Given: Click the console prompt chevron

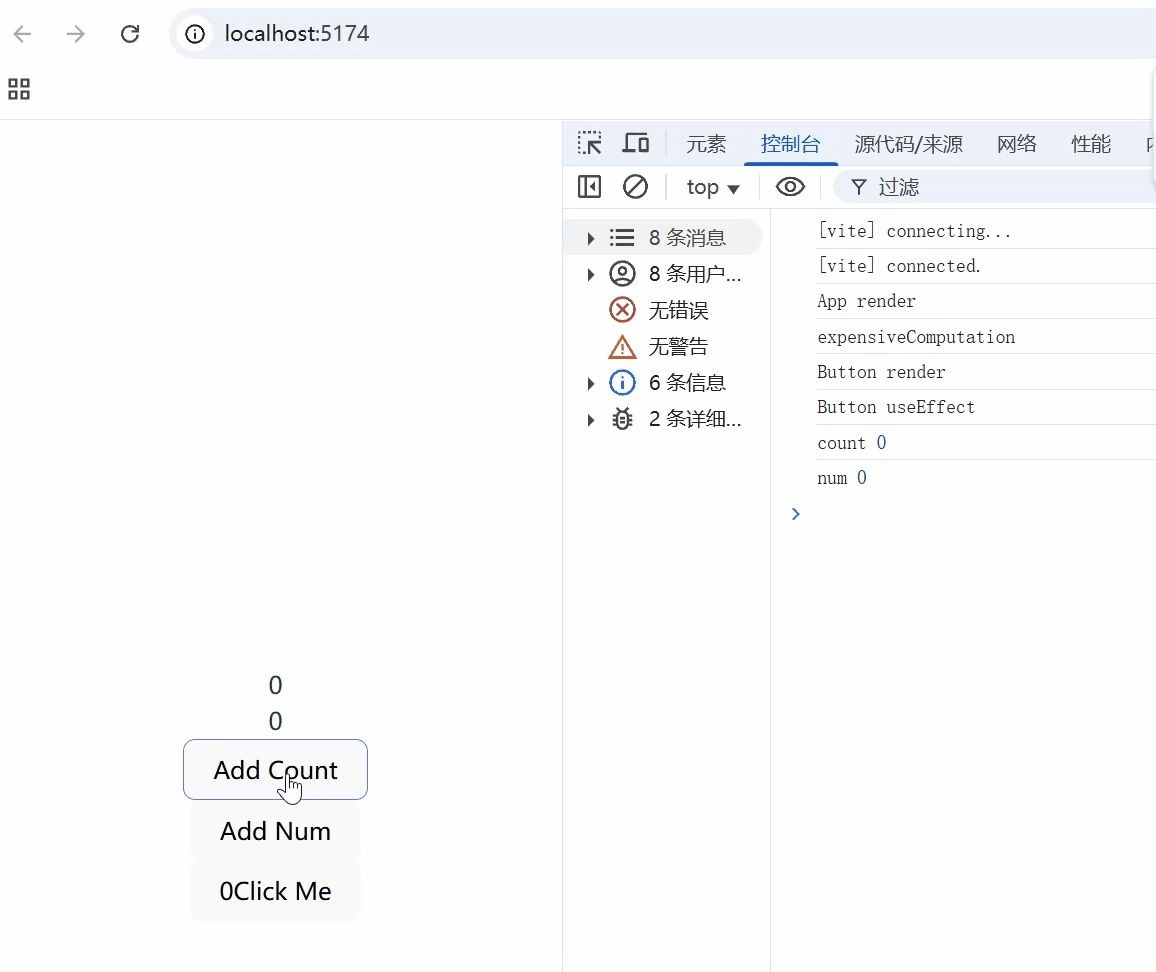Looking at the screenshot, I should [x=795, y=514].
